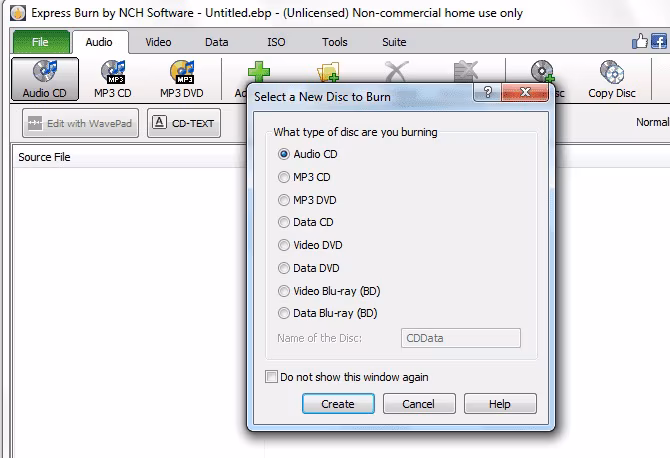Close the Select a New Disc dialog

pos(525,92)
